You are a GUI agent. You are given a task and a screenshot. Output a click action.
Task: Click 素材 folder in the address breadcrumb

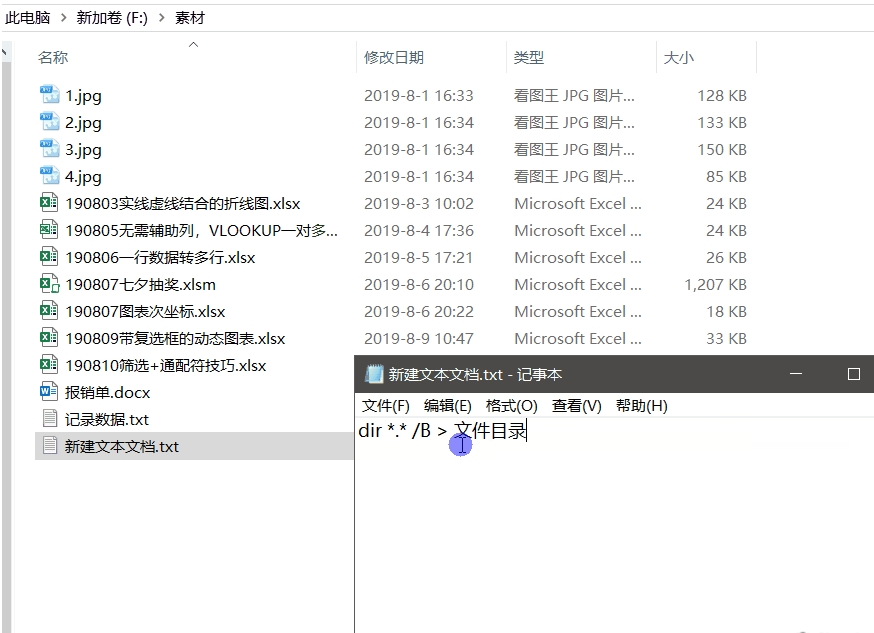190,18
